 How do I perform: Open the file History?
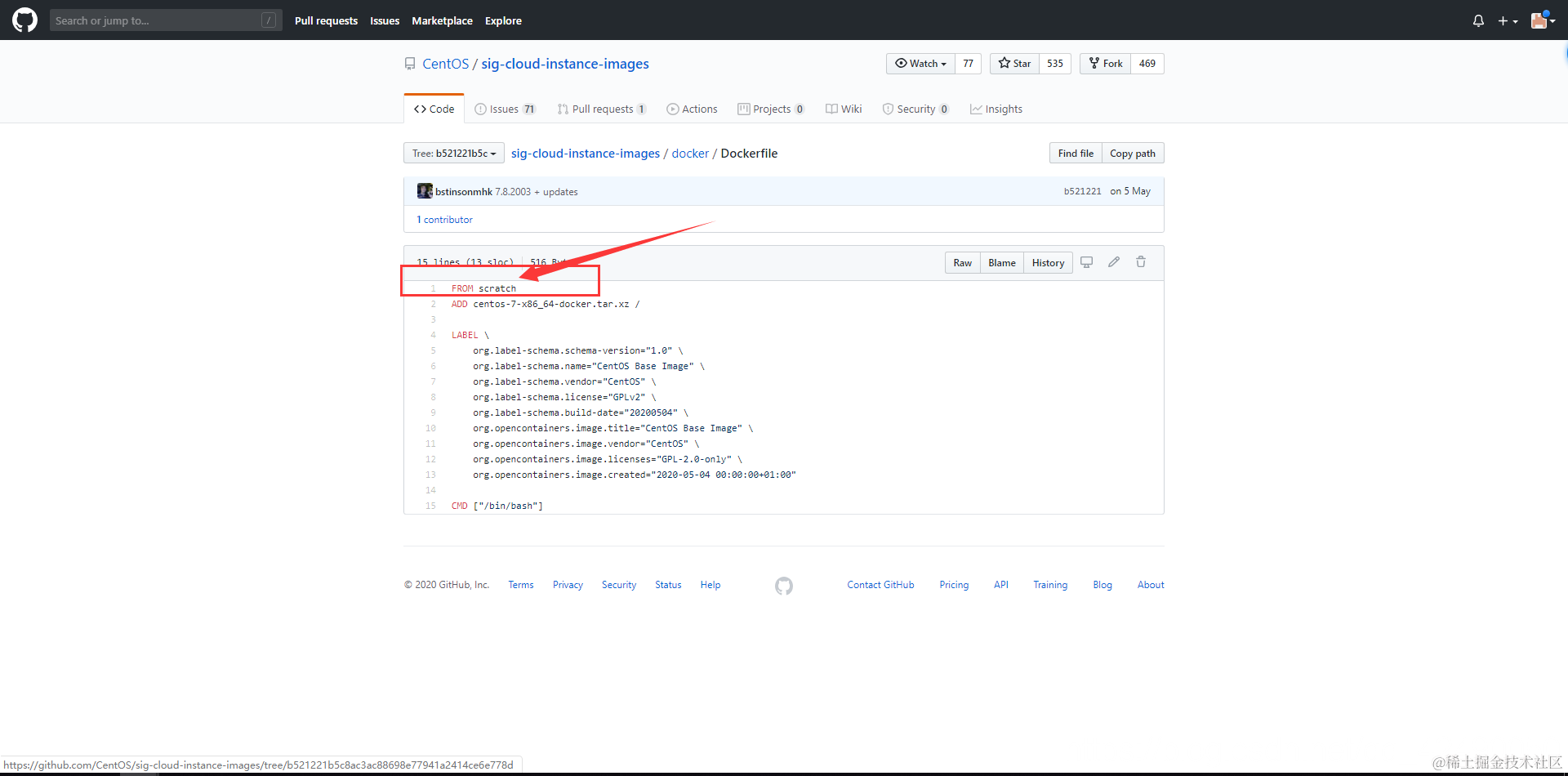coord(1048,263)
